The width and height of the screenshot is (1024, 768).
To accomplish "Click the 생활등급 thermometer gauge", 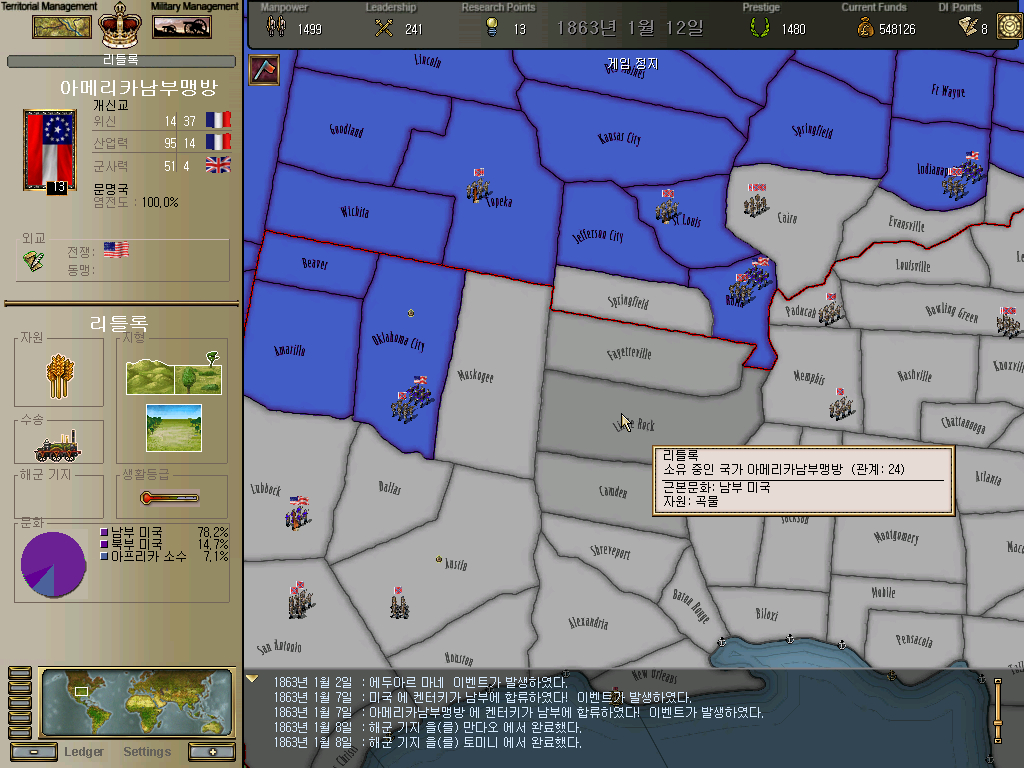I will point(169,498).
